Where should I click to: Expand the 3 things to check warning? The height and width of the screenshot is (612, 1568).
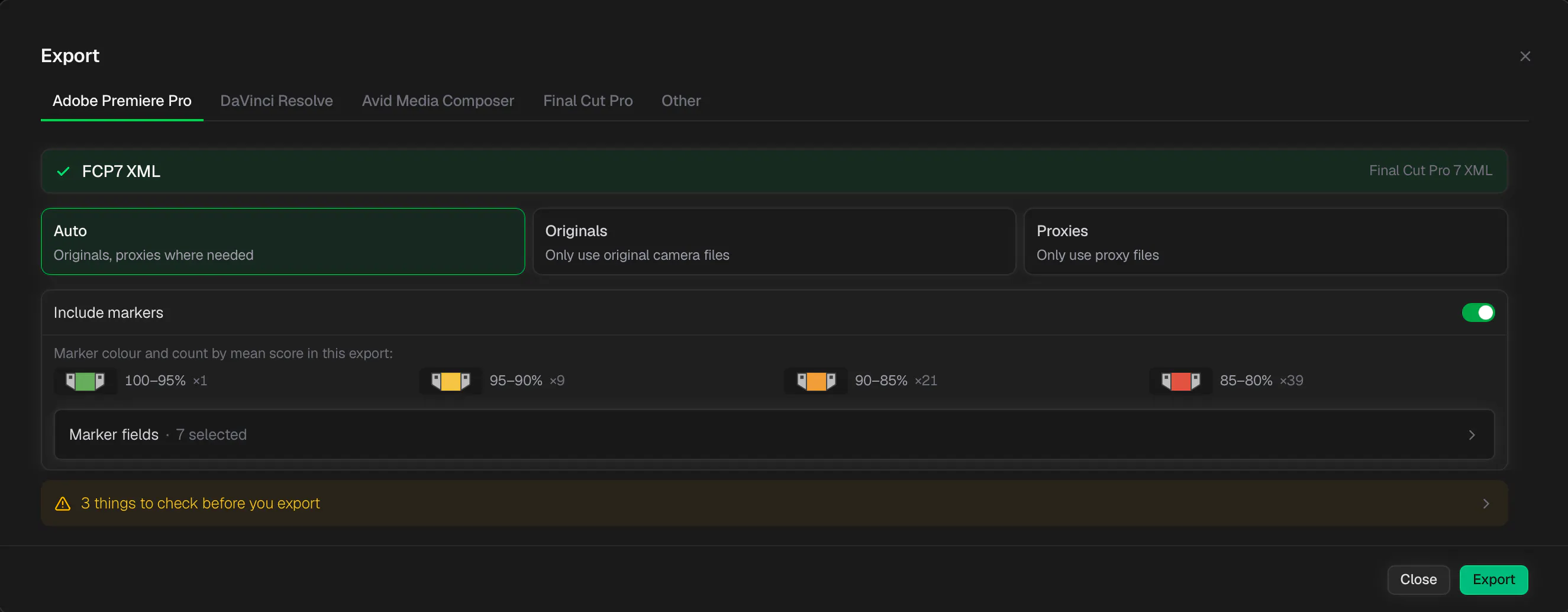[774, 503]
